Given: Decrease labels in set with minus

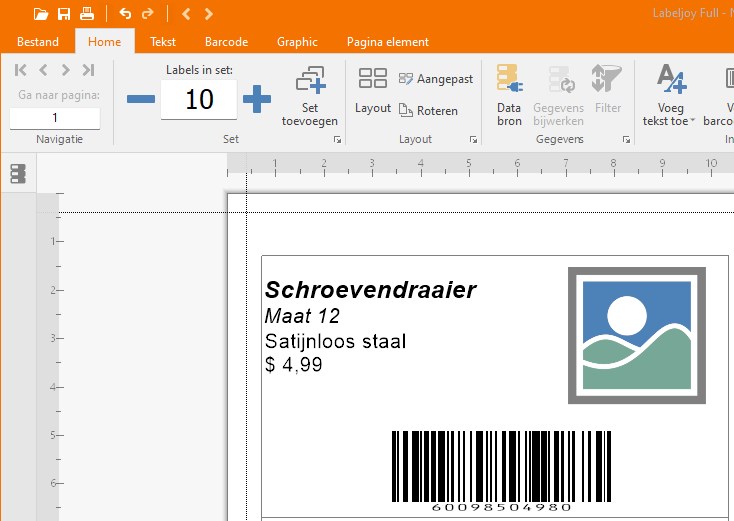Looking at the screenshot, I should point(141,99).
